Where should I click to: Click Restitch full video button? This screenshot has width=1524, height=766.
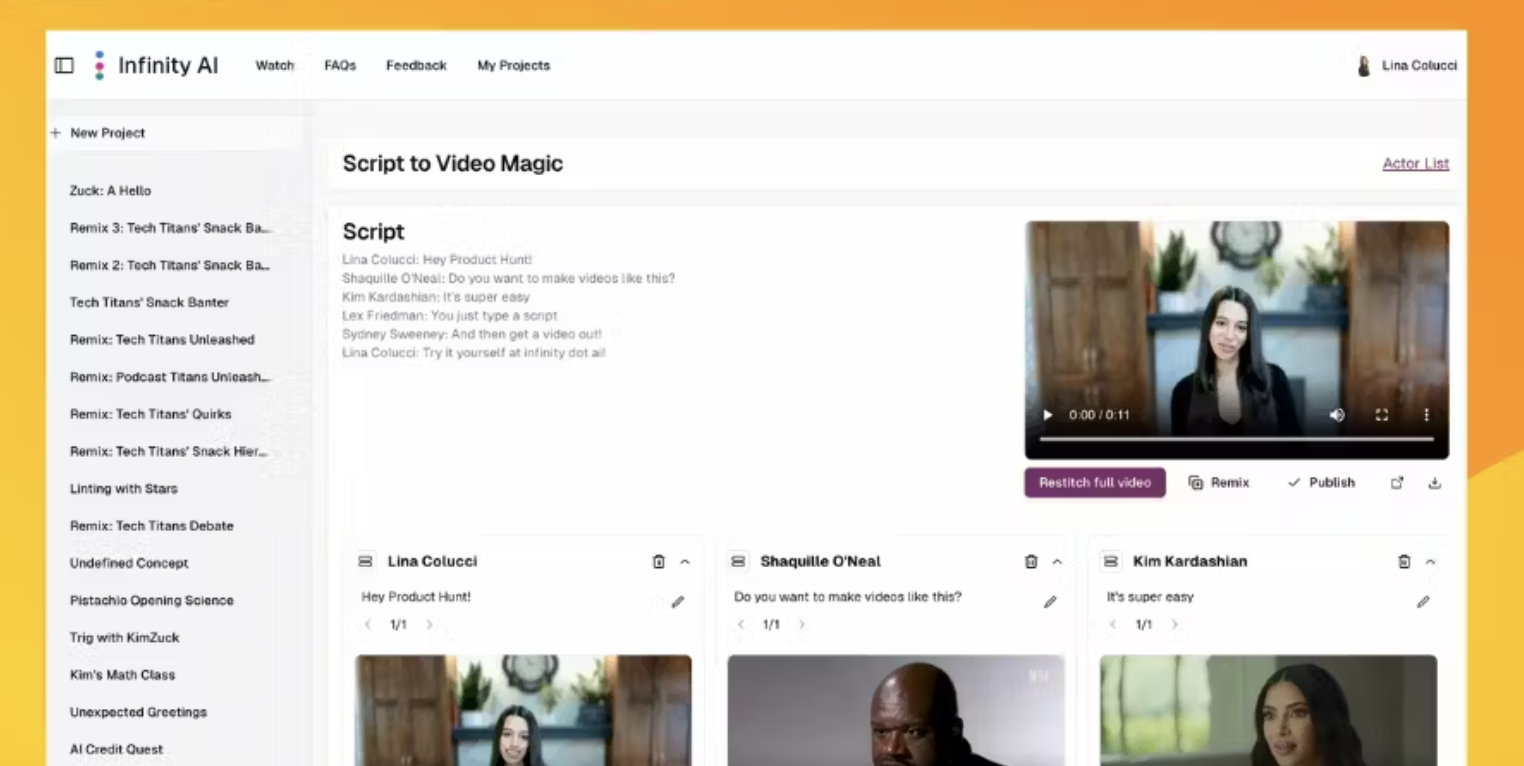coord(1095,483)
